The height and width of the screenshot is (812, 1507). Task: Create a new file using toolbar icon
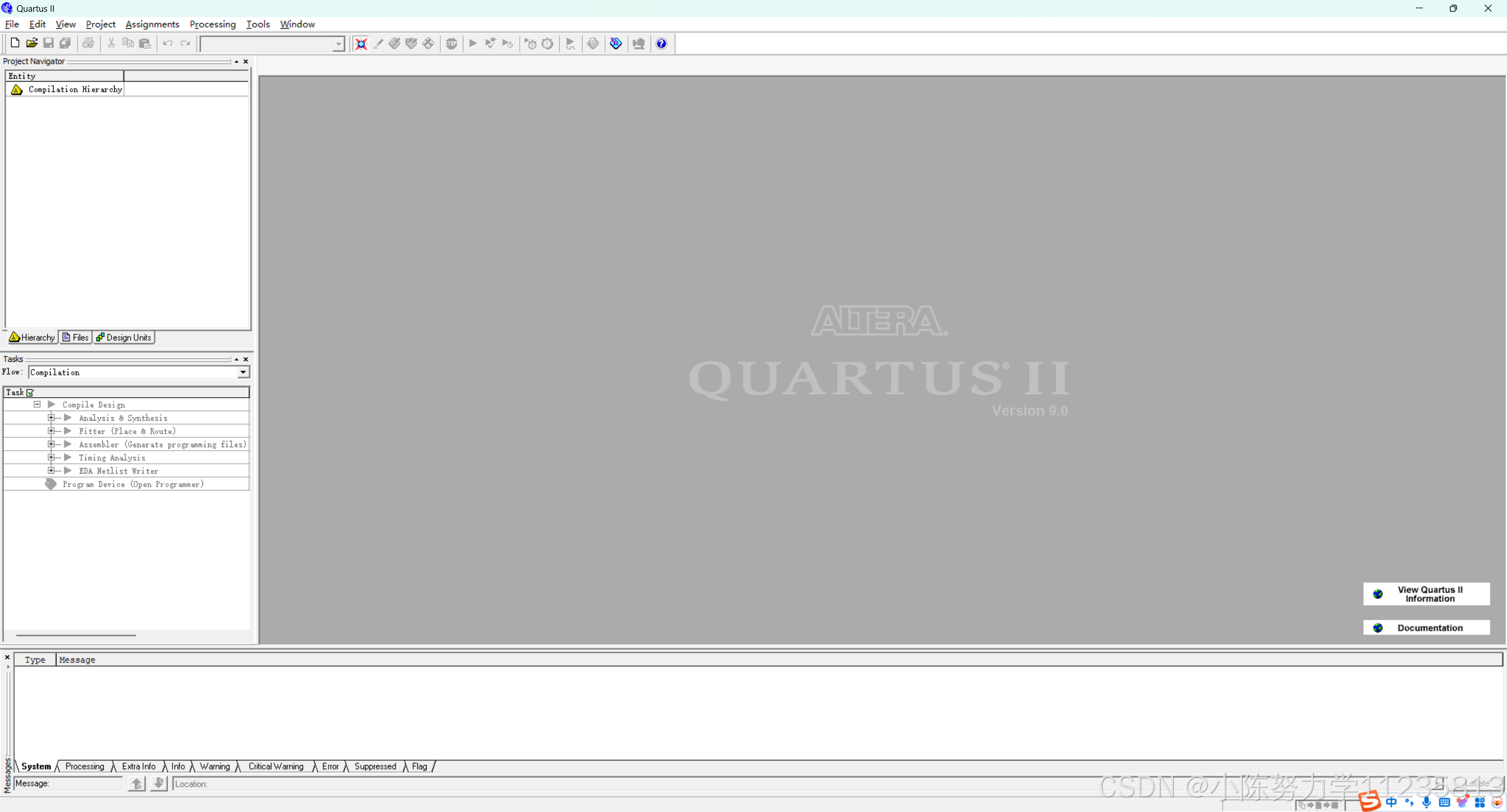click(14, 43)
